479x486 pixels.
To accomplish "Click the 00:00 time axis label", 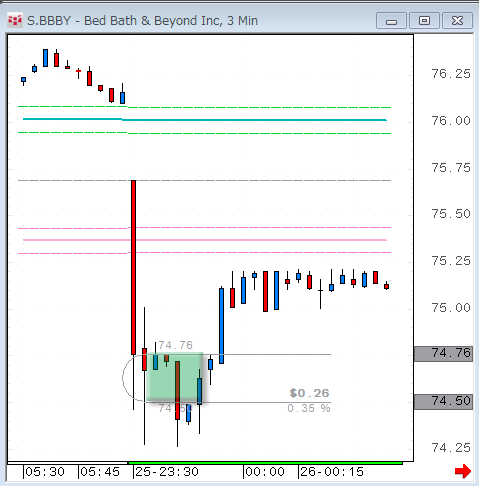I will 265,472.
